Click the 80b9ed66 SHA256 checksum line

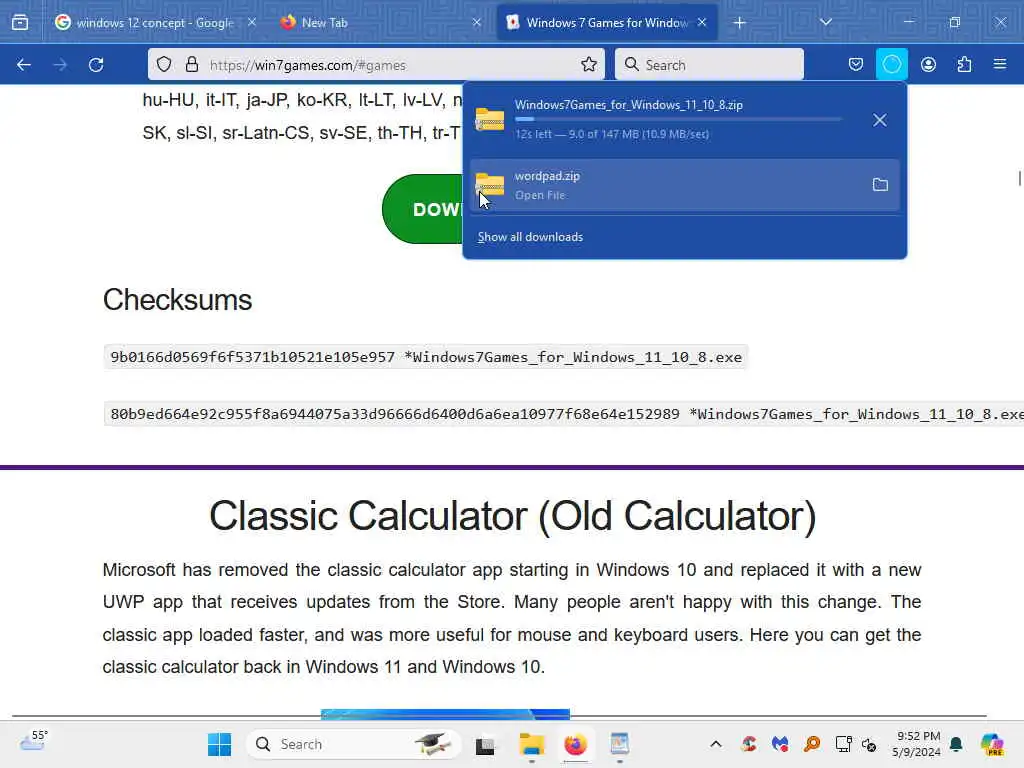[564, 414]
